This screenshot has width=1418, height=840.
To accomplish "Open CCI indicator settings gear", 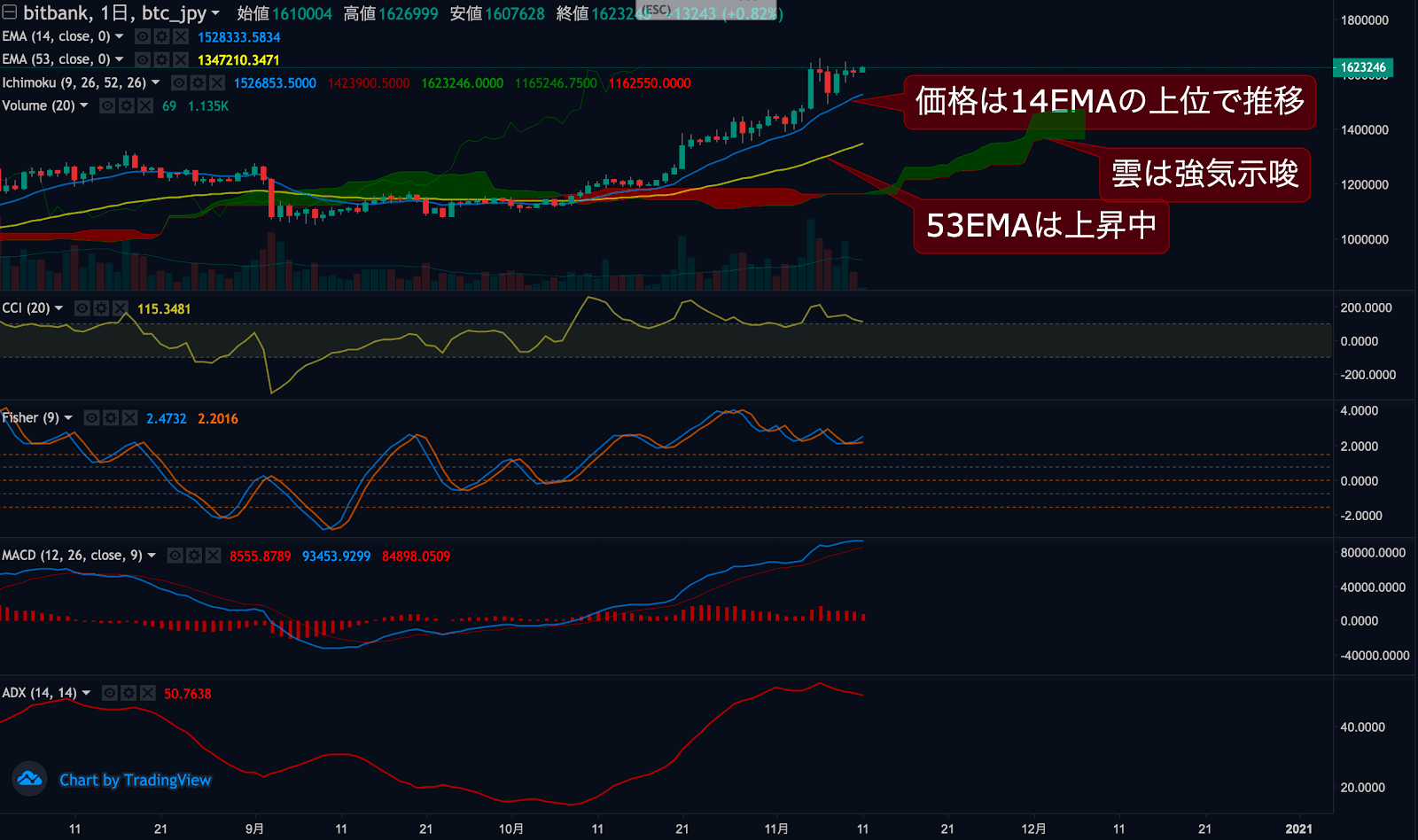I will [101, 308].
